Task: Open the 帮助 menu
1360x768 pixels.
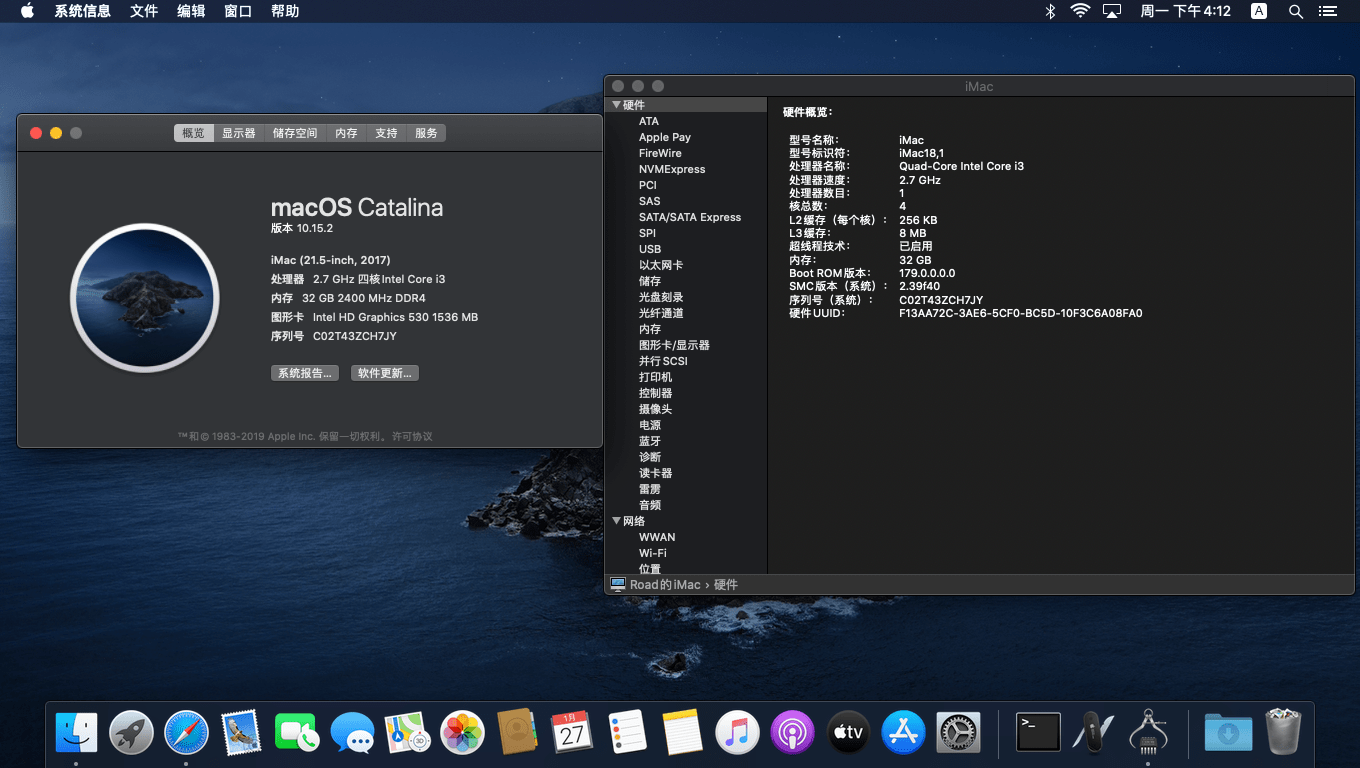Action: coord(285,11)
